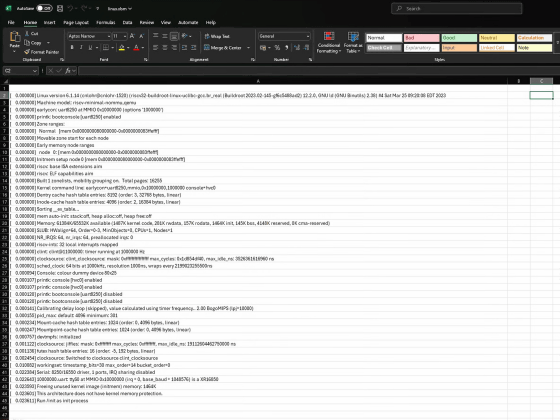Image resolution: width=560 pixels, height=420 pixels.
Task: Switch to the Page Layout tab
Action: point(76,22)
